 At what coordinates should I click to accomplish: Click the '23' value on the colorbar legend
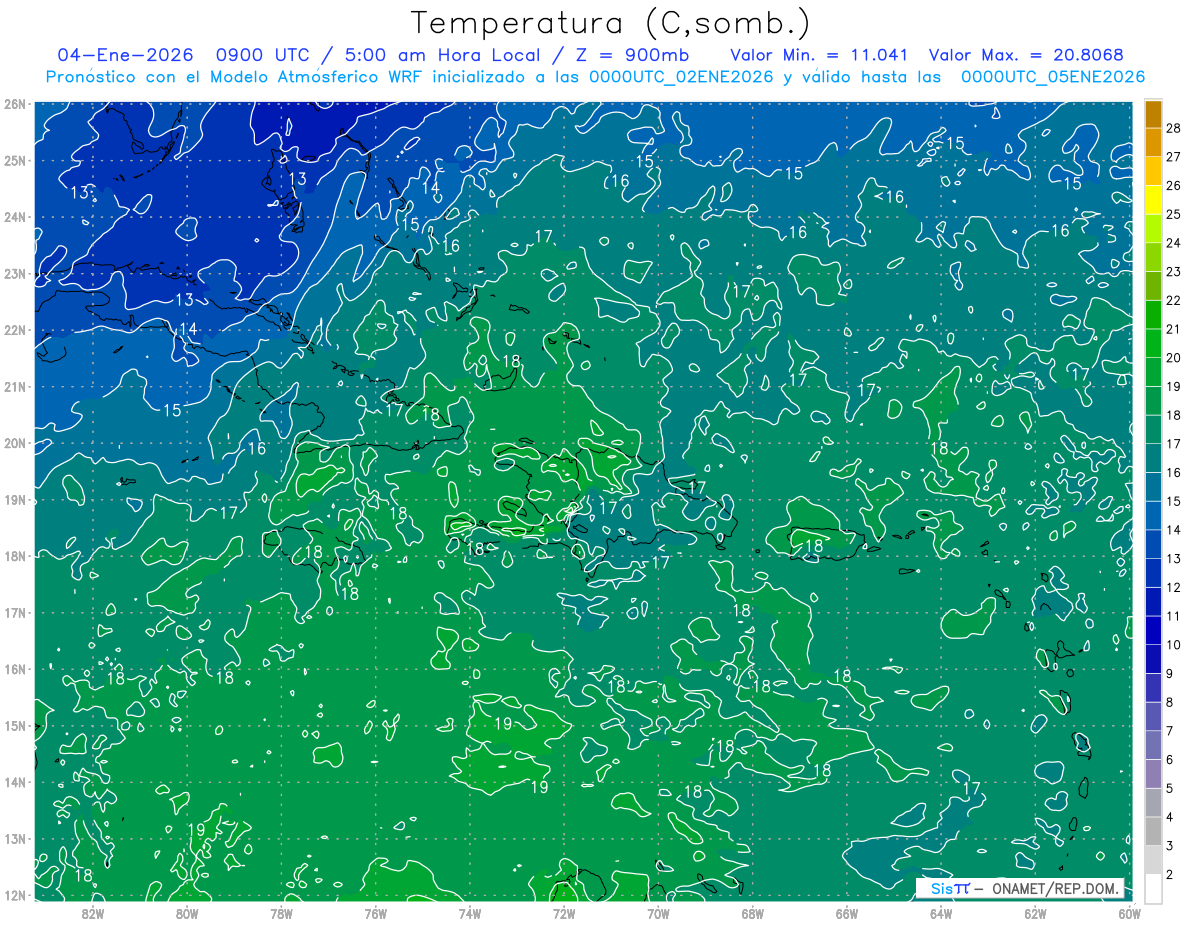(x=1174, y=272)
